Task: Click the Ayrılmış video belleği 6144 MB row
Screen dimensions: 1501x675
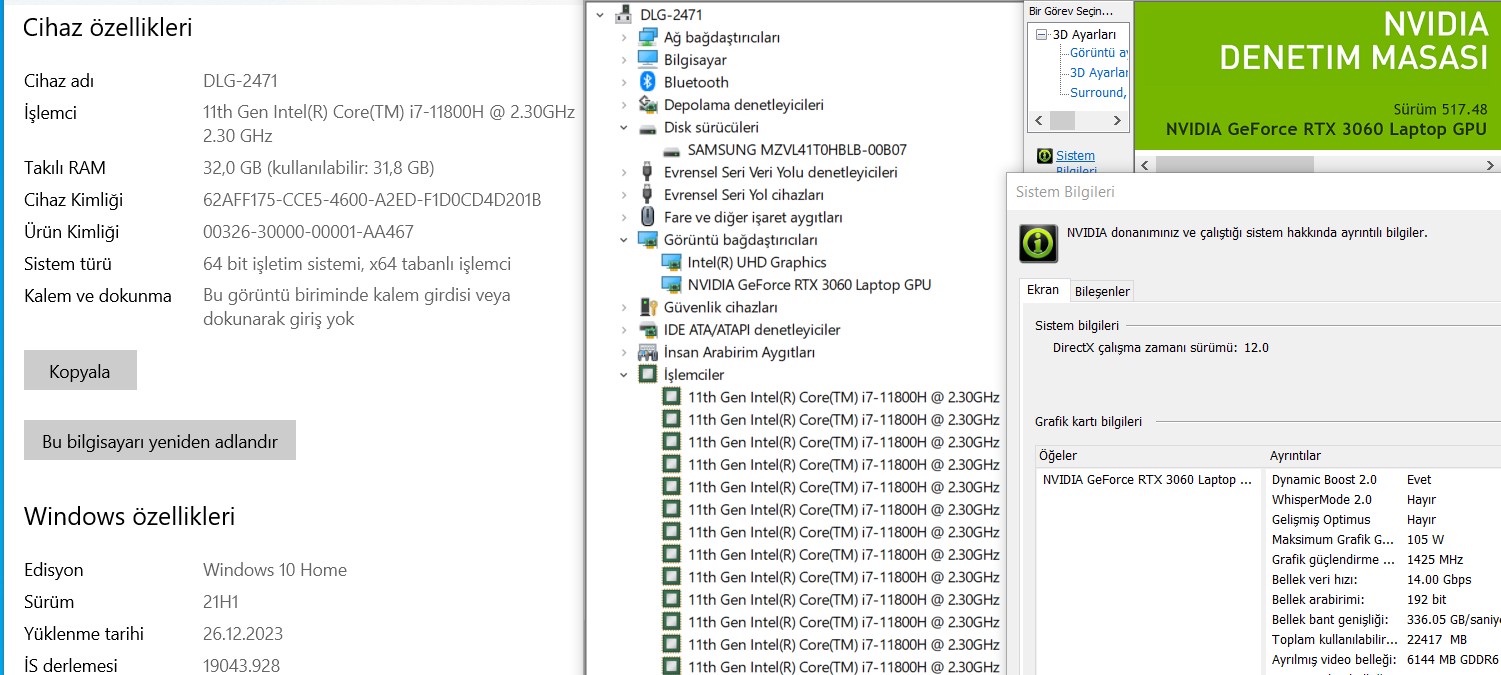Action: click(1384, 659)
